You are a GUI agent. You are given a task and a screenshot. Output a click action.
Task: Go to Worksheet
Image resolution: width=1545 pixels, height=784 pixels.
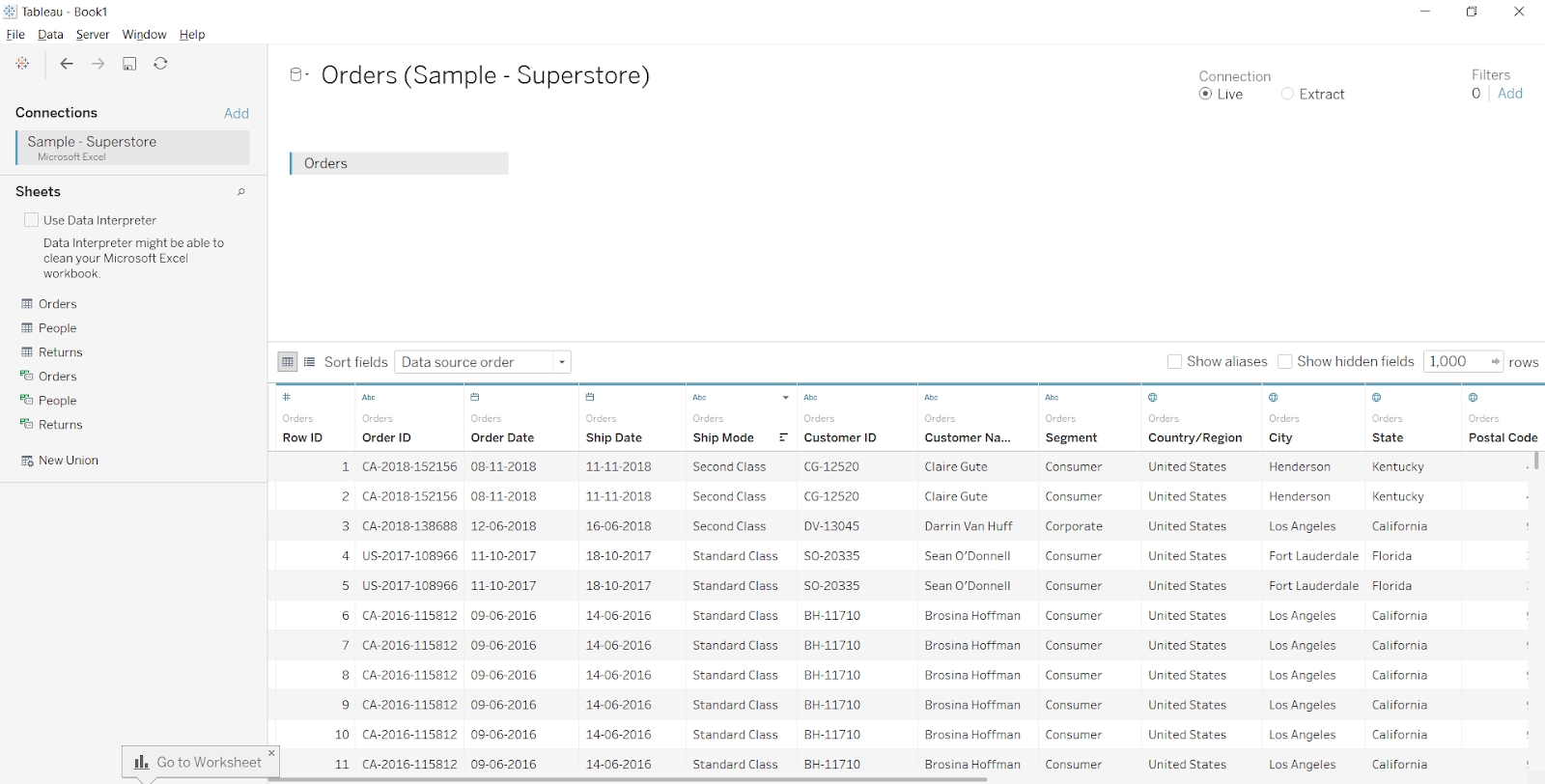tap(200, 762)
